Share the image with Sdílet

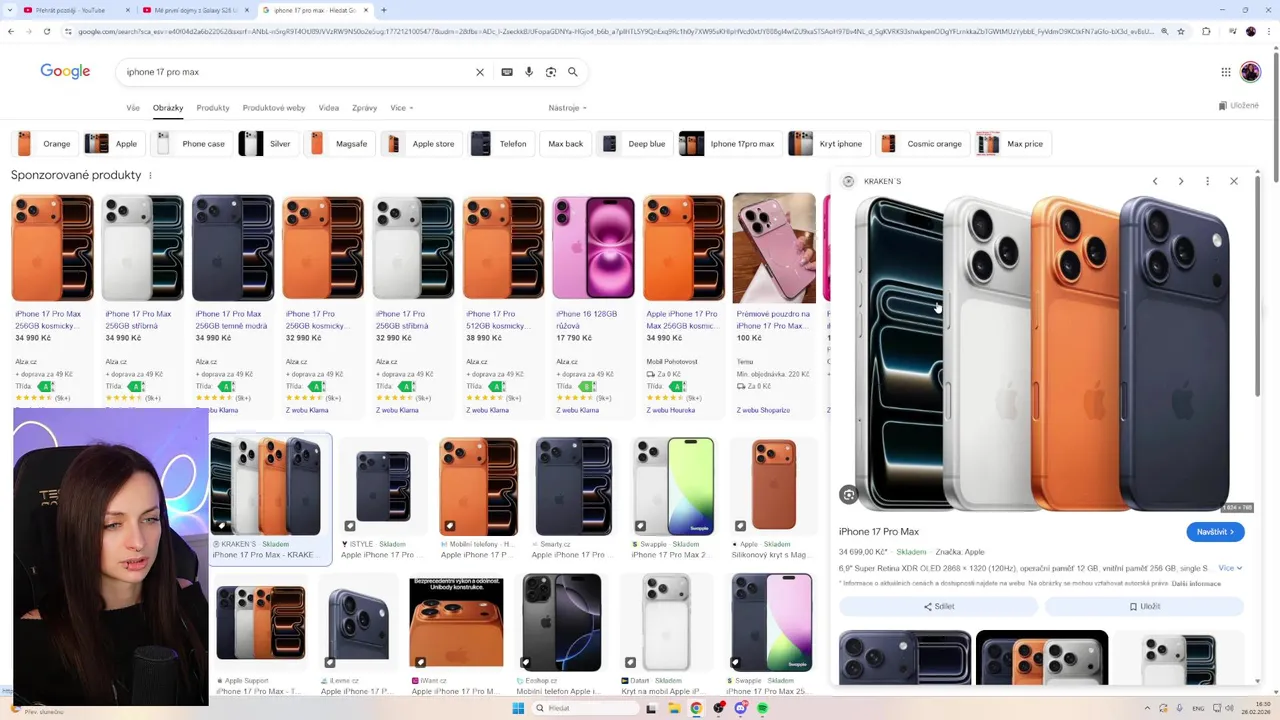[x=938, y=606]
